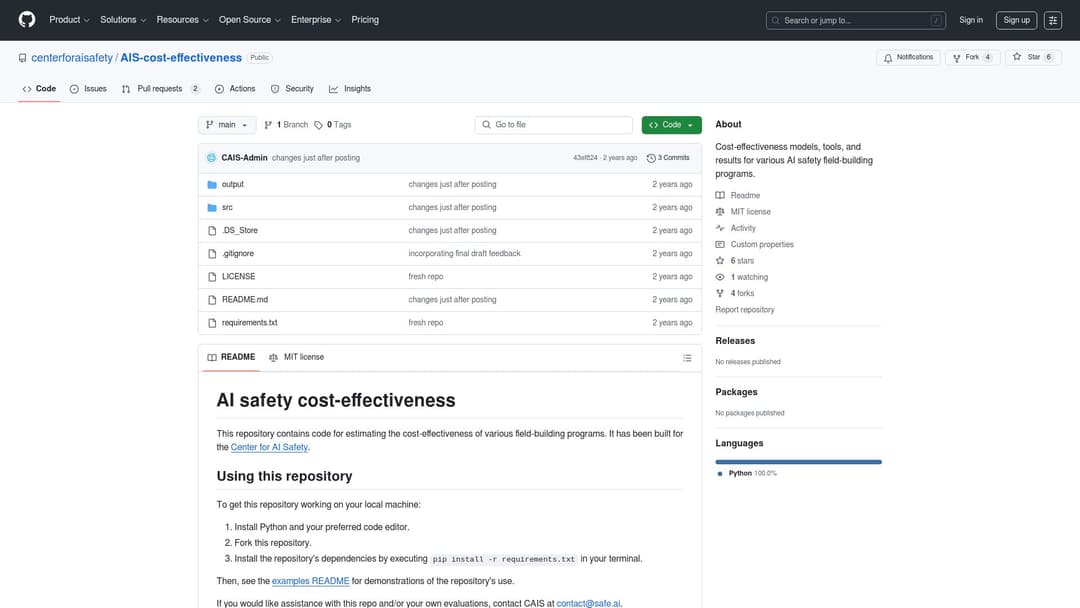Open the top-right header menu icon
The height and width of the screenshot is (608, 1080).
[1052, 21]
